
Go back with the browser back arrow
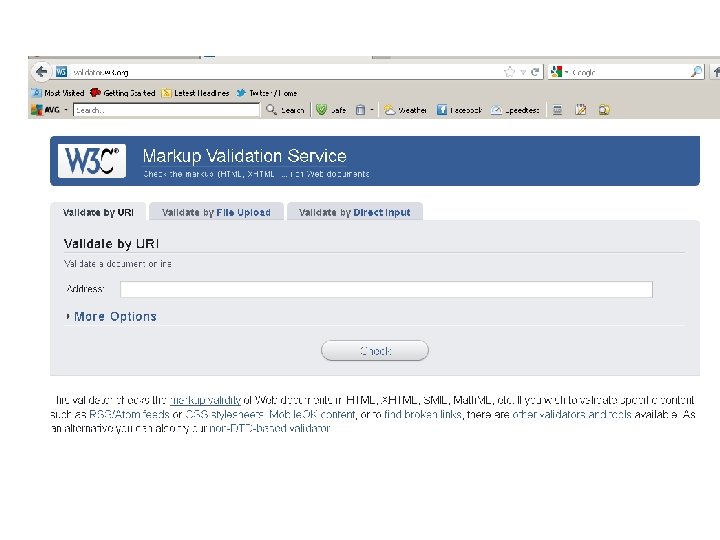(41, 72)
